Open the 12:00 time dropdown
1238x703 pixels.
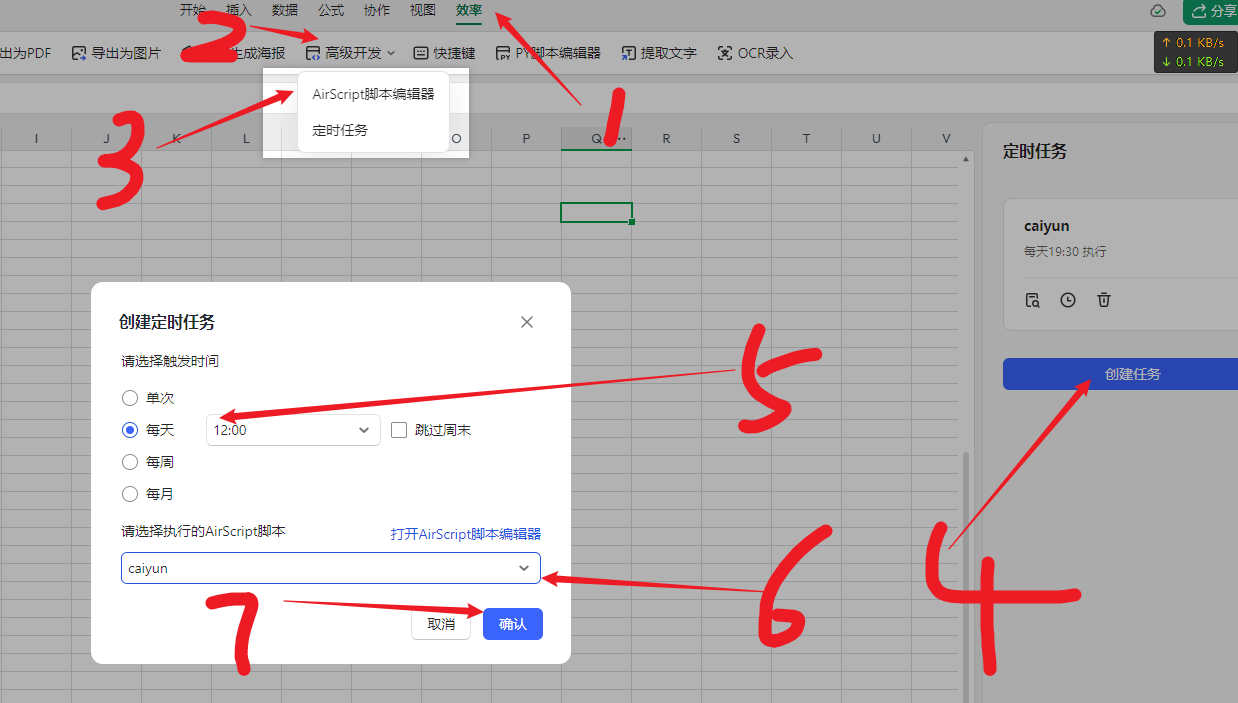(292, 429)
